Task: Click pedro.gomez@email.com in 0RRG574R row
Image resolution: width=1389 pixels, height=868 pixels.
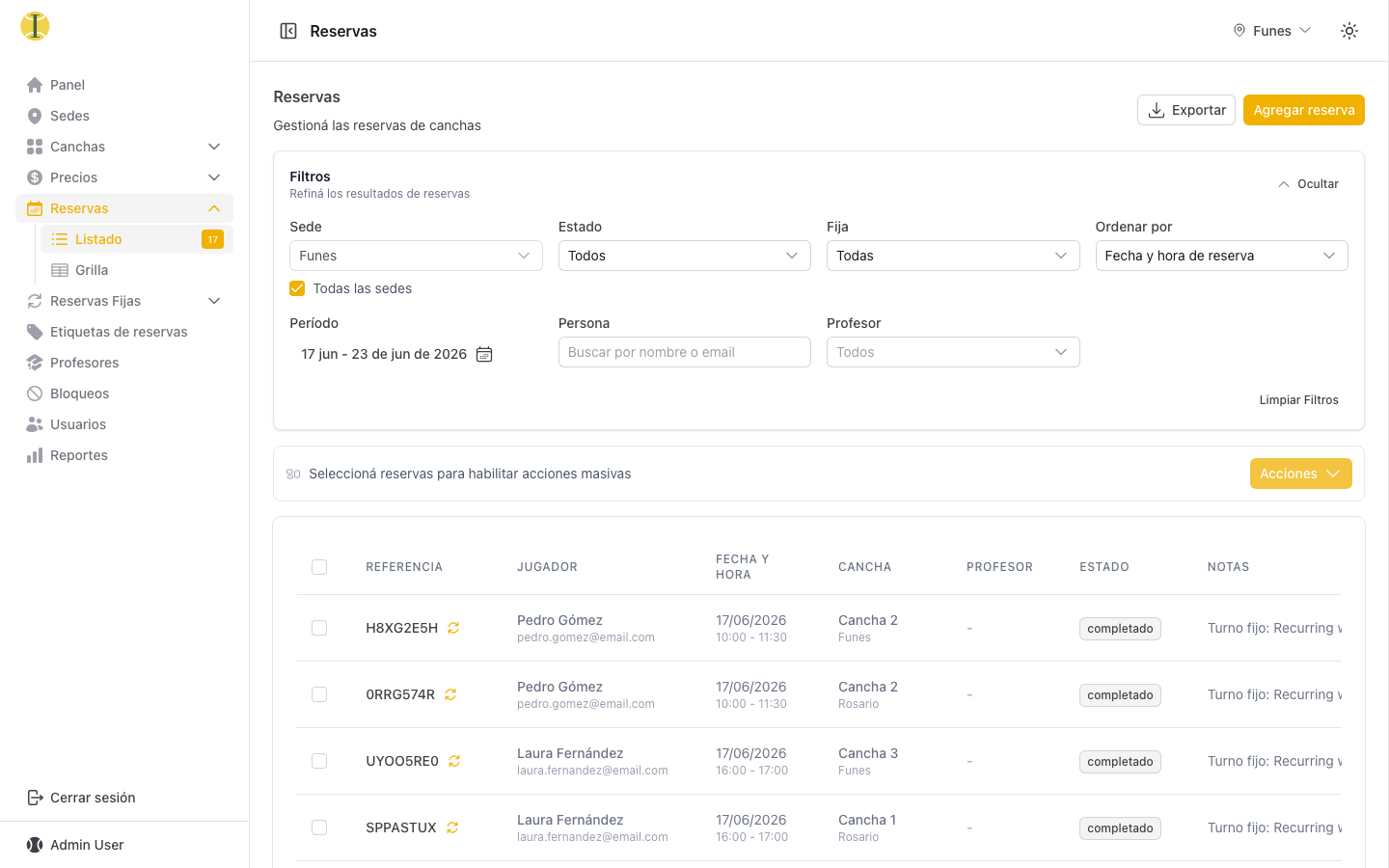Action: (586, 704)
